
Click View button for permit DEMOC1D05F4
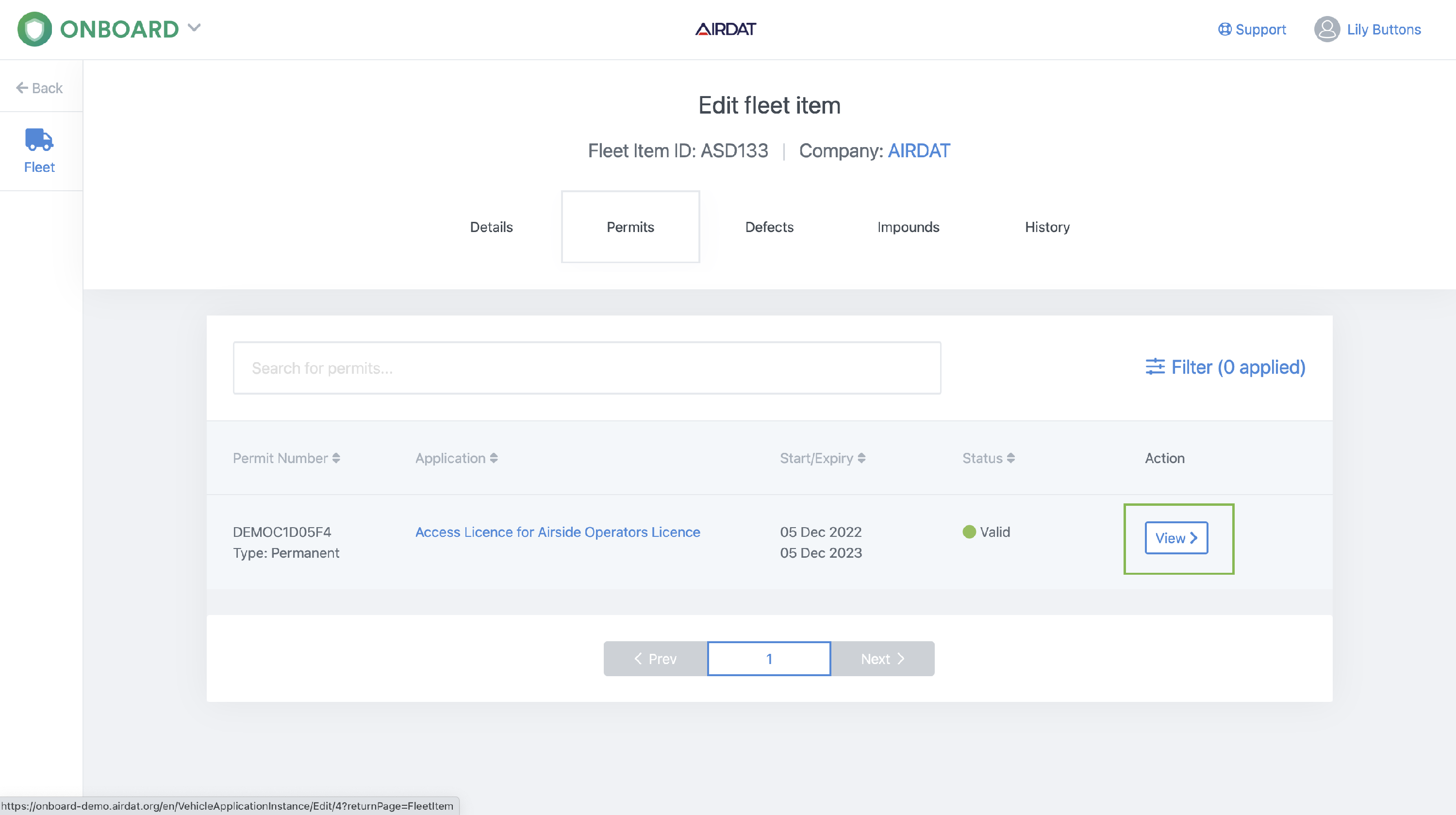click(1176, 537)
